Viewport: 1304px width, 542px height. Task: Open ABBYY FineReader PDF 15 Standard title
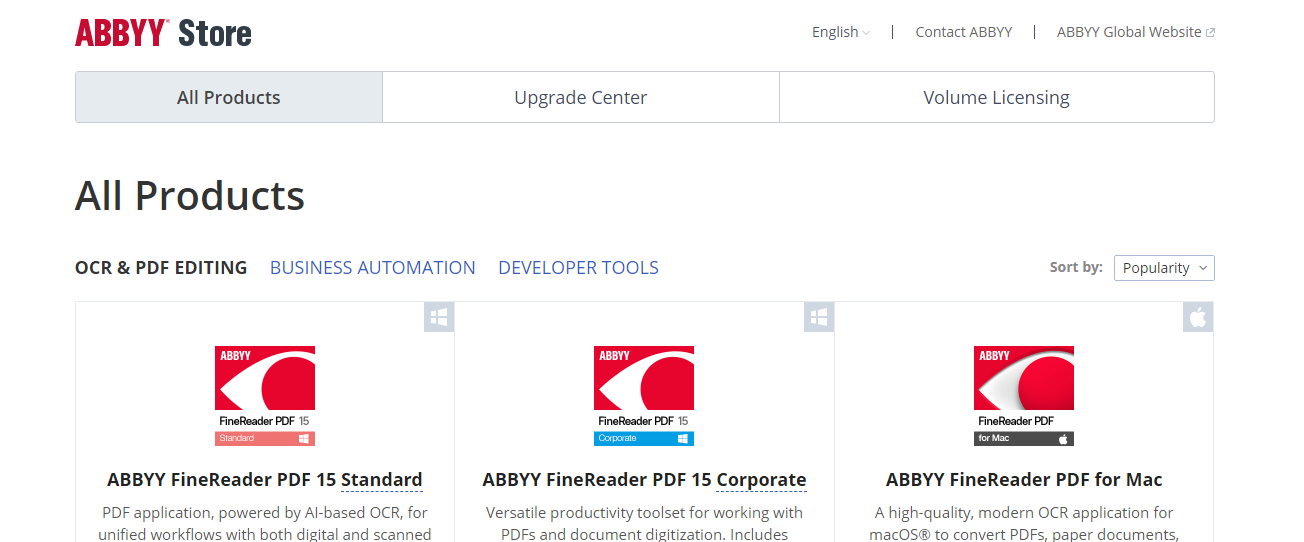[265, 480]
